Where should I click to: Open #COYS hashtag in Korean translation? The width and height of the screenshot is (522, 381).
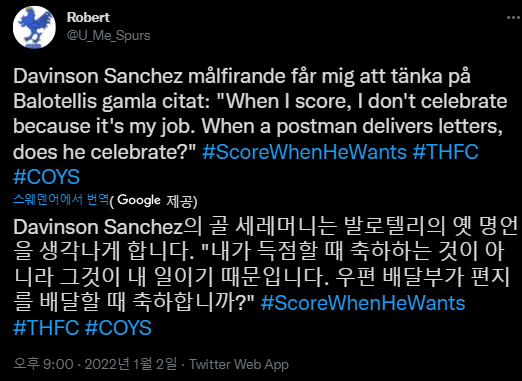pos(118,328)
